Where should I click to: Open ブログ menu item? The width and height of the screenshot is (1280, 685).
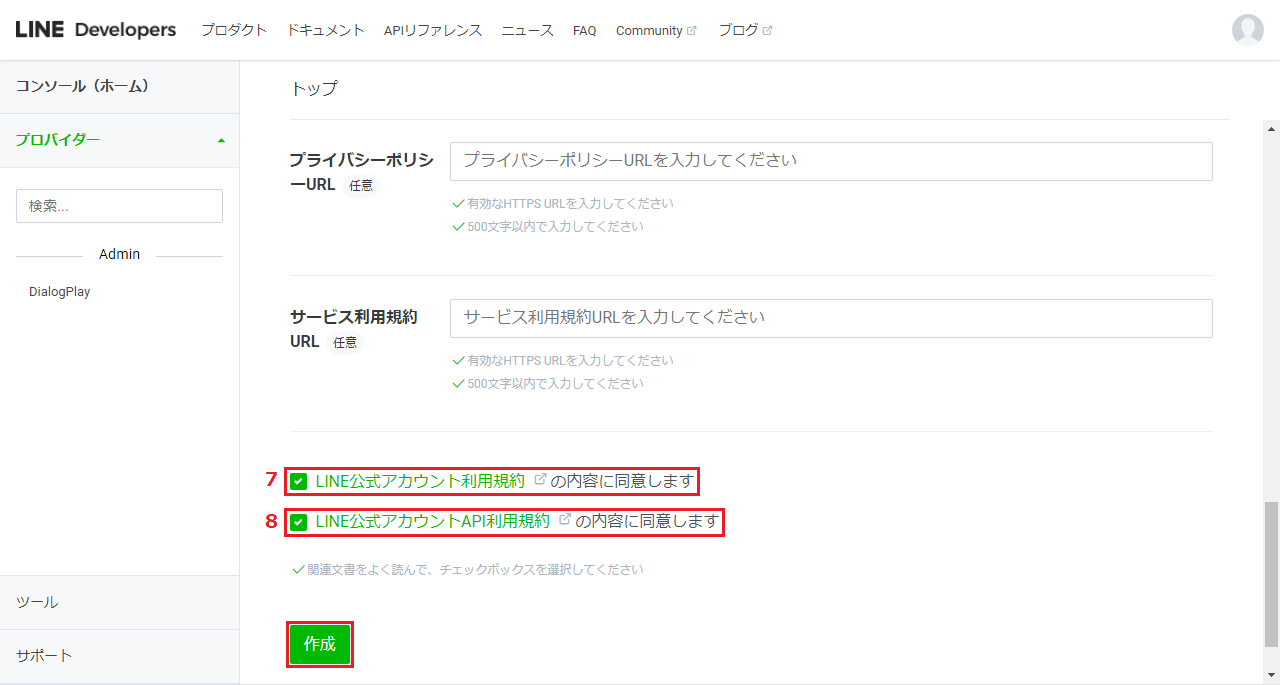(738, 30)
